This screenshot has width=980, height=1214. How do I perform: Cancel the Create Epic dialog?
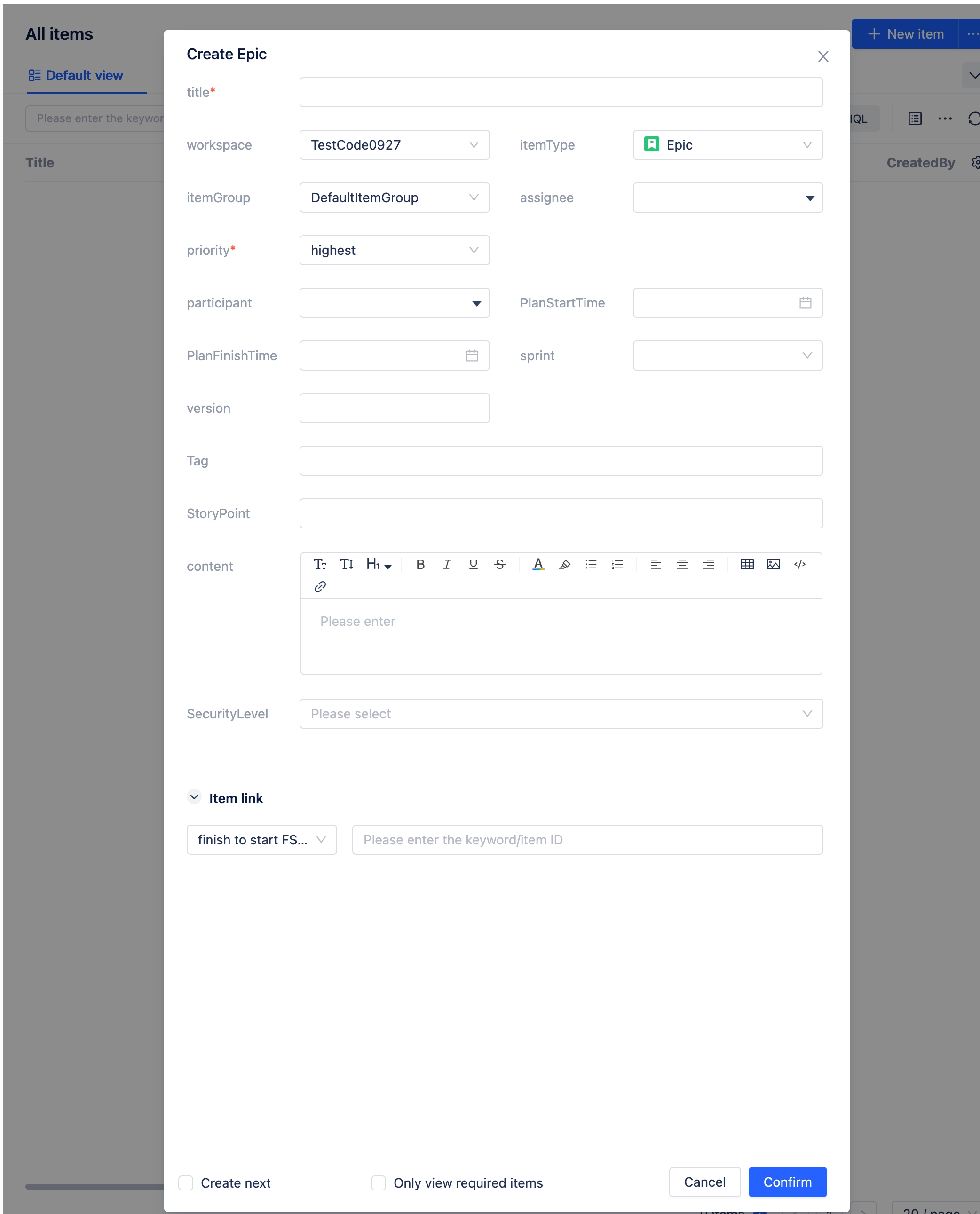(x=704, y=1182)
